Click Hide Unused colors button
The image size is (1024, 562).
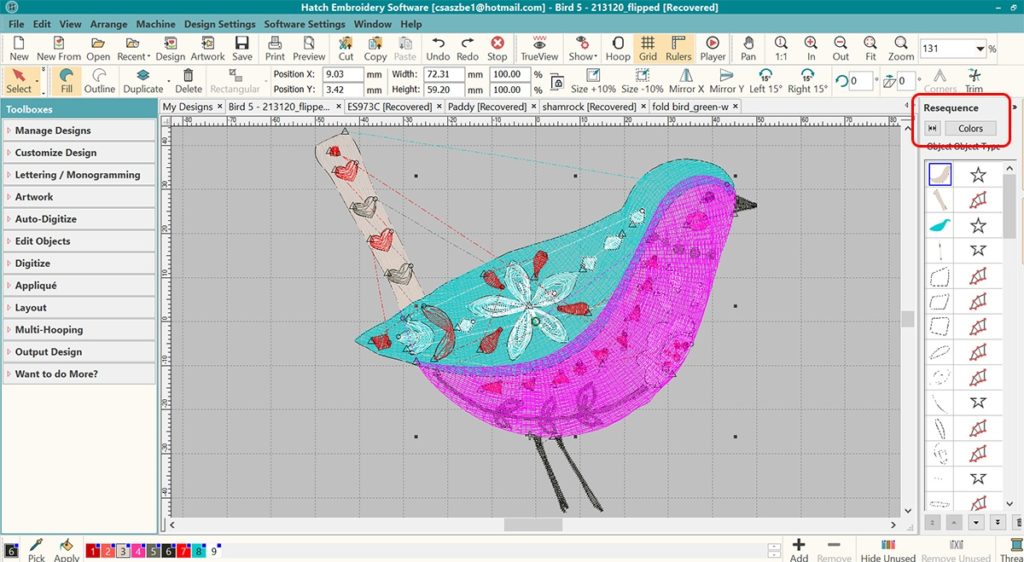point(884,550)
